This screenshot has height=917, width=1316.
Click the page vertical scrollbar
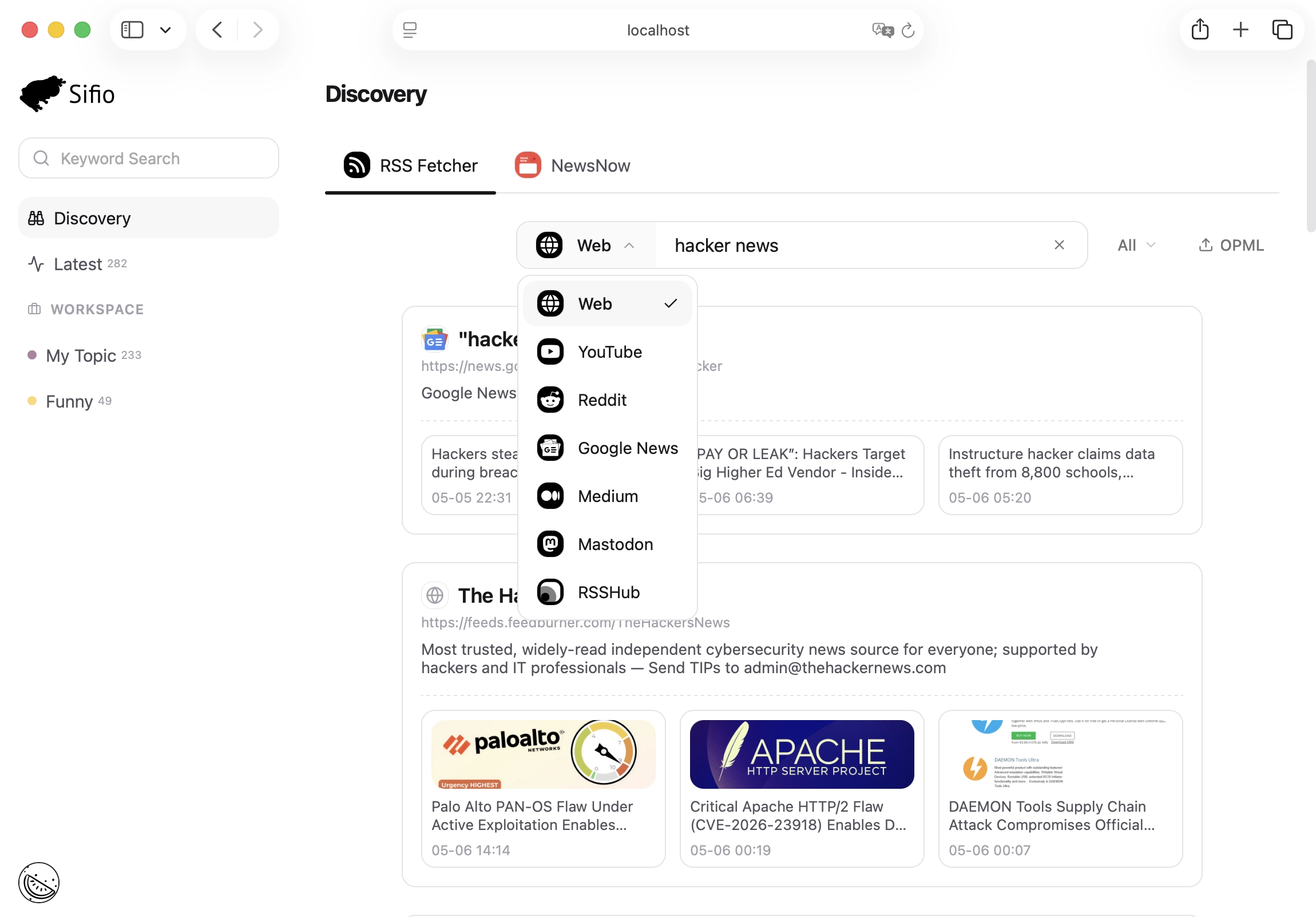coord(1311,146)
